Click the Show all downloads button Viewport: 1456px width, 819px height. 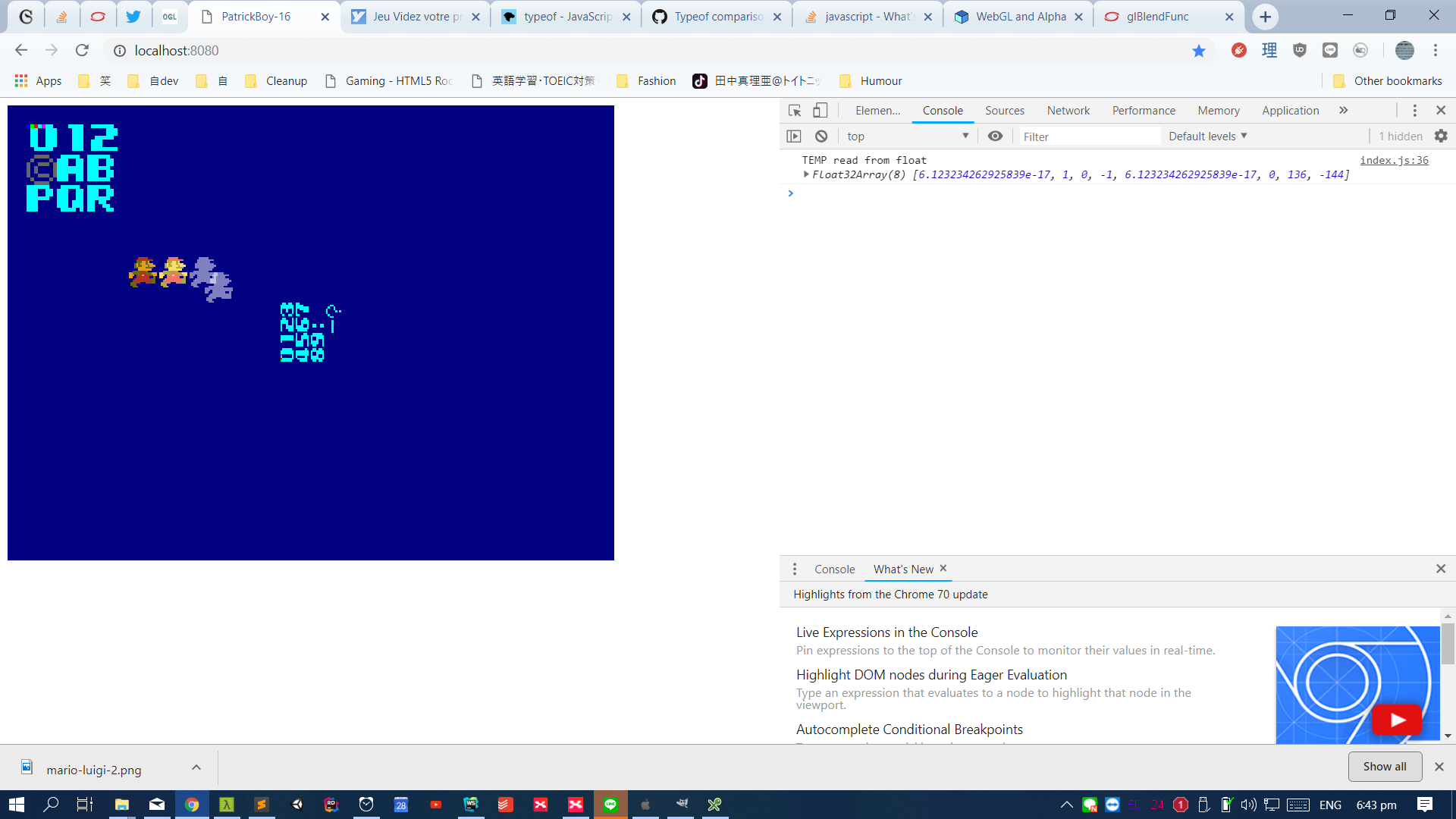tap(1384, 767)
